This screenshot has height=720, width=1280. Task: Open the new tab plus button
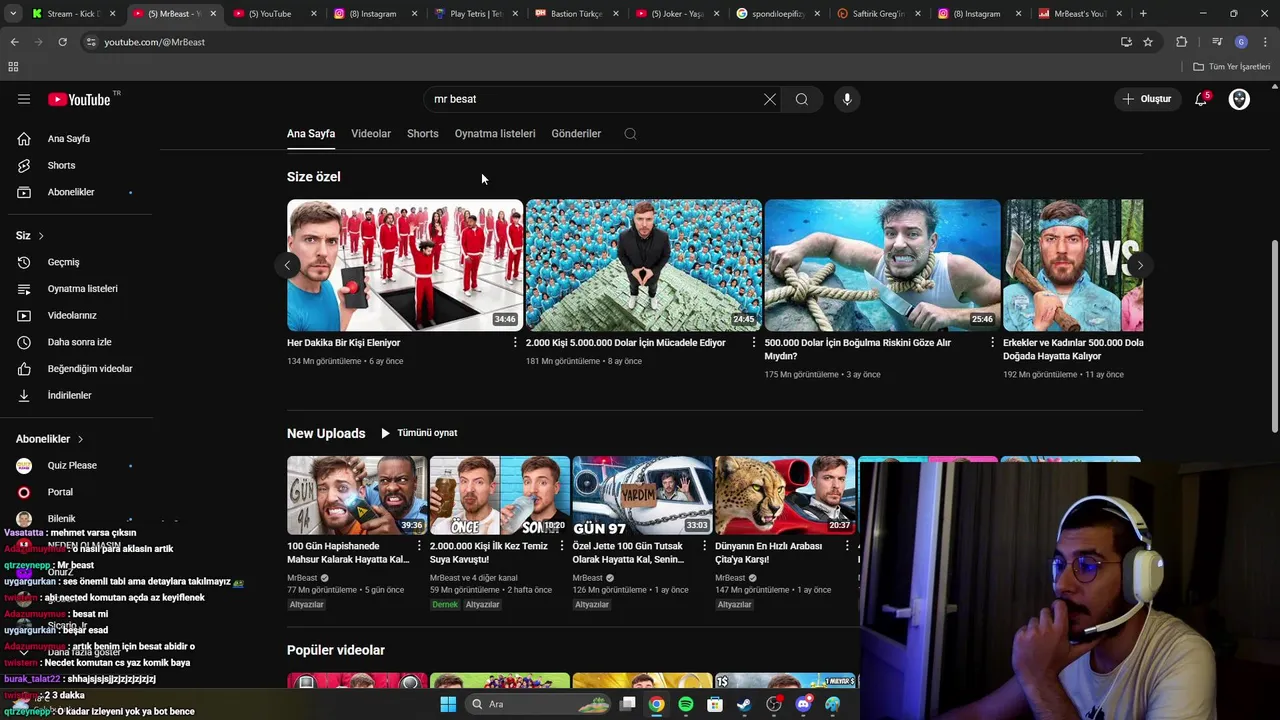[1143, 14]
